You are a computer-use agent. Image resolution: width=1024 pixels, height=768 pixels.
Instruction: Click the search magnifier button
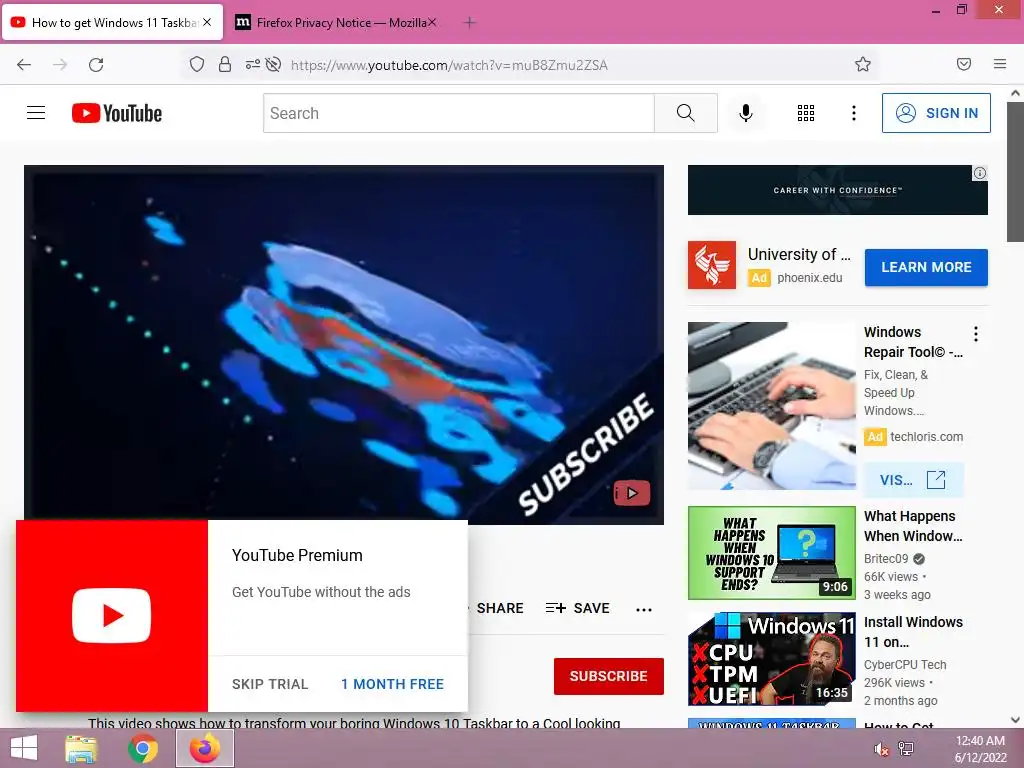click(686, 113)
